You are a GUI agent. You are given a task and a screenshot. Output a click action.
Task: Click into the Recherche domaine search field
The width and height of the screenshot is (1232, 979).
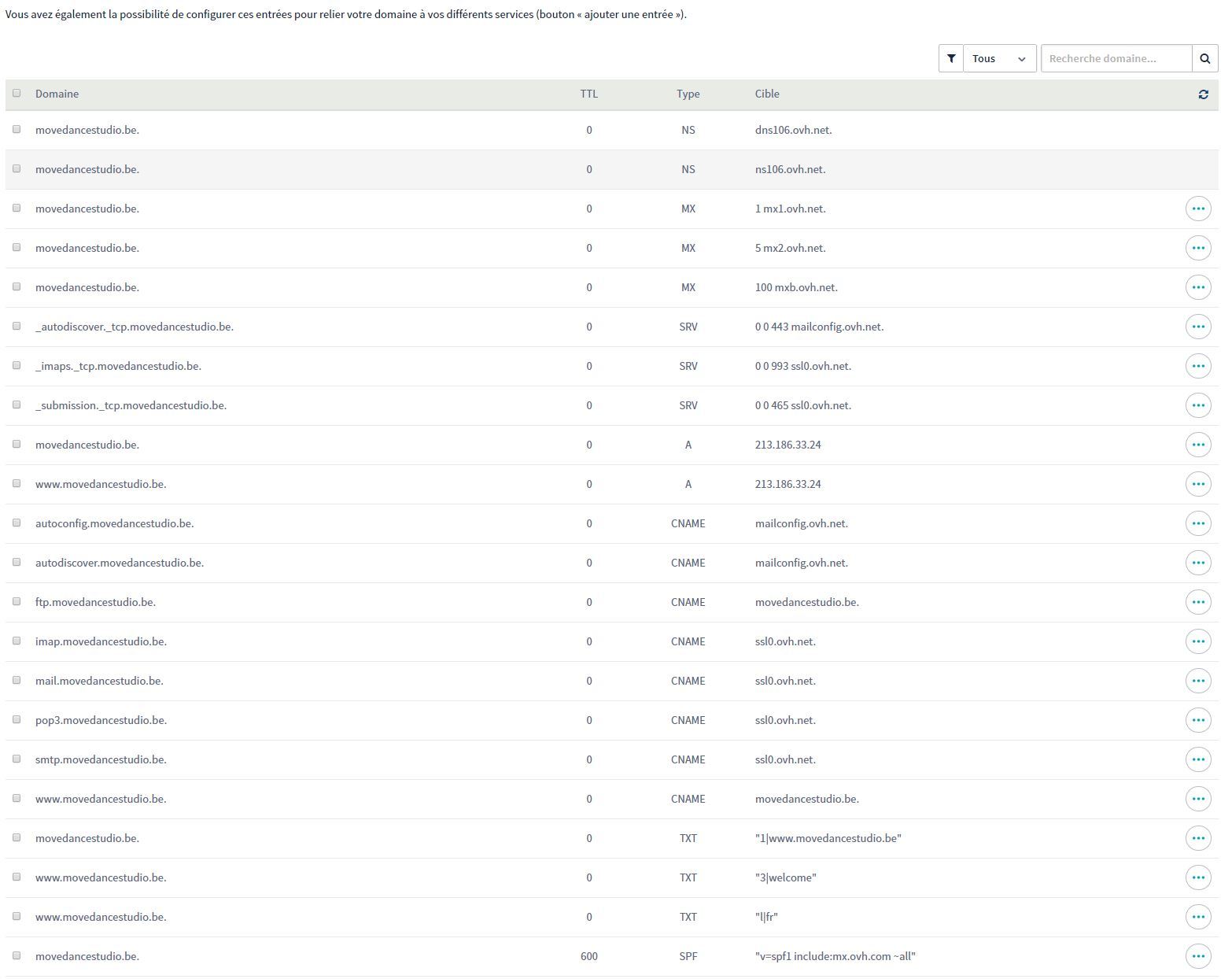tap(1116, 58)
